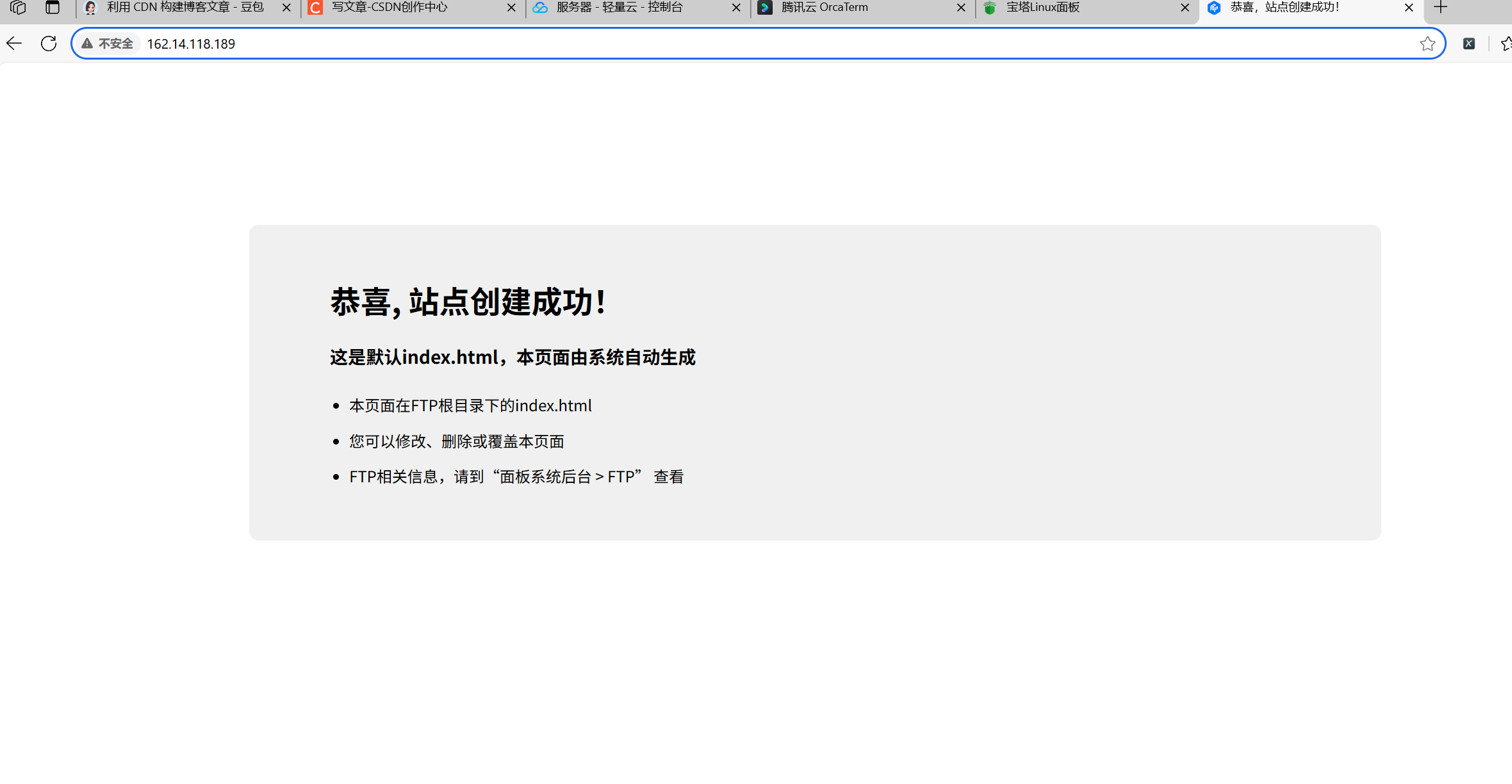
Task: Close the current 恭喜，站点创建成功 tab
Action: point(1408,8)
